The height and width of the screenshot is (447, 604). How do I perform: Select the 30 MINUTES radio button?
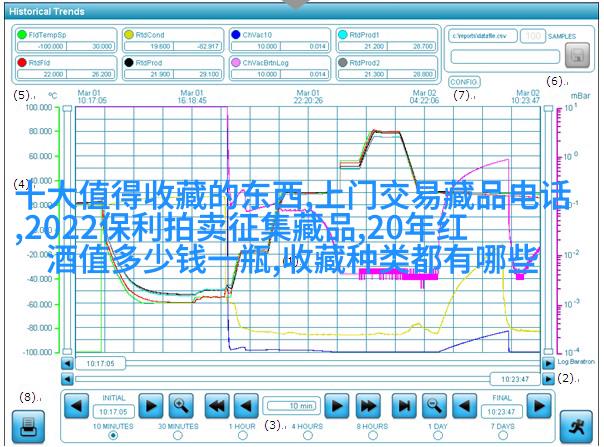pos(178,435)
